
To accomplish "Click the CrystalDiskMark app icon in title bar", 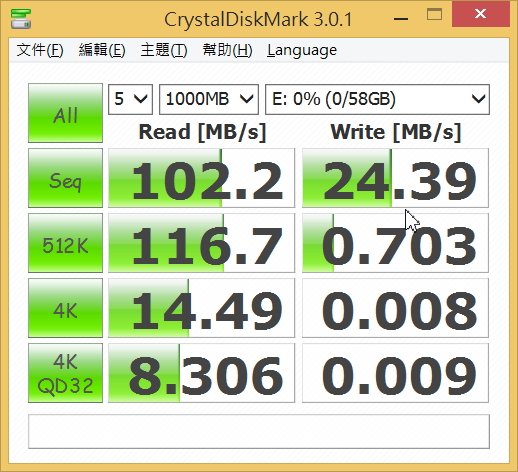I will tap(21, 19).
